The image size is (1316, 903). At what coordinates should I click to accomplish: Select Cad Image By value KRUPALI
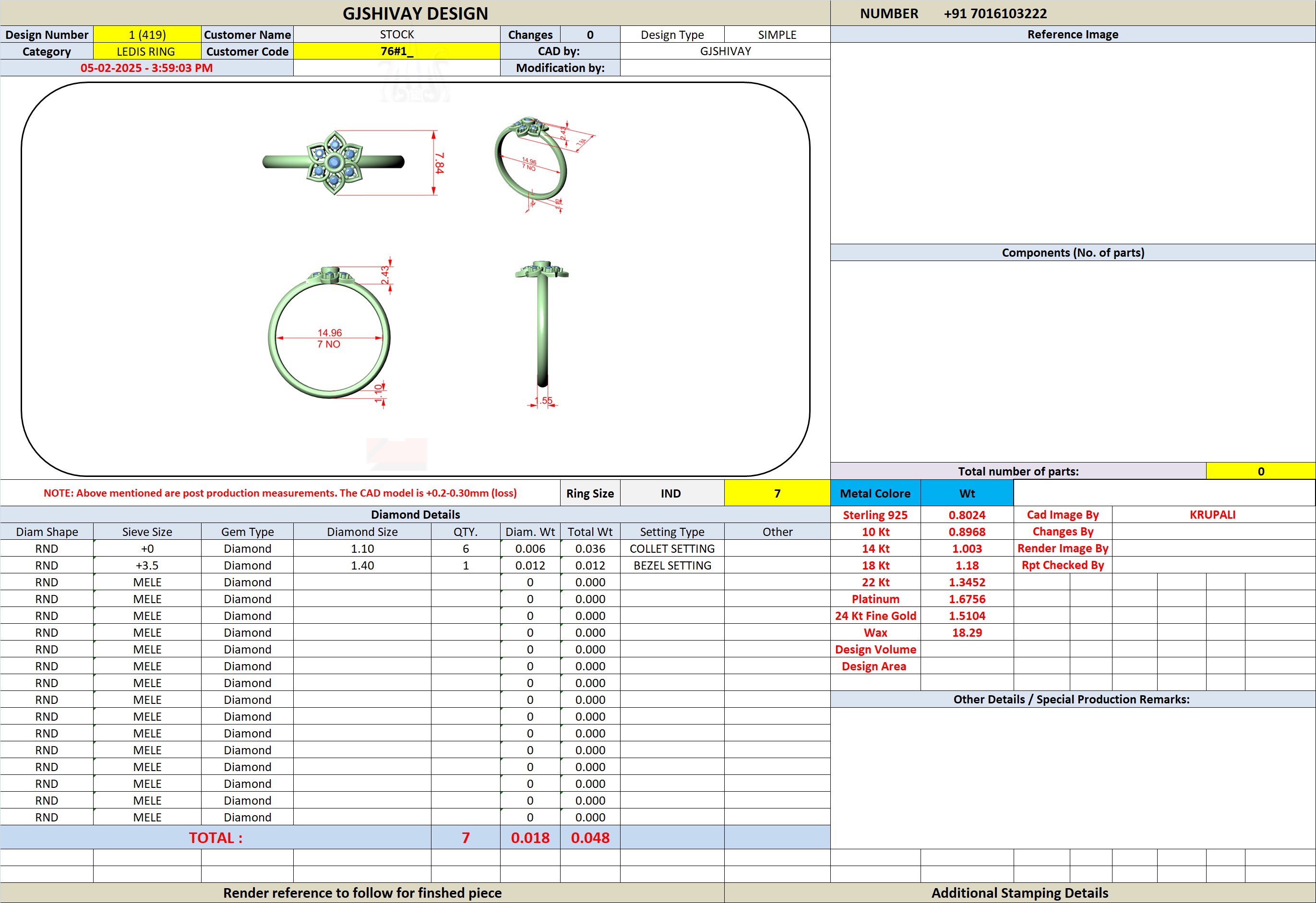pos(1212,515)
